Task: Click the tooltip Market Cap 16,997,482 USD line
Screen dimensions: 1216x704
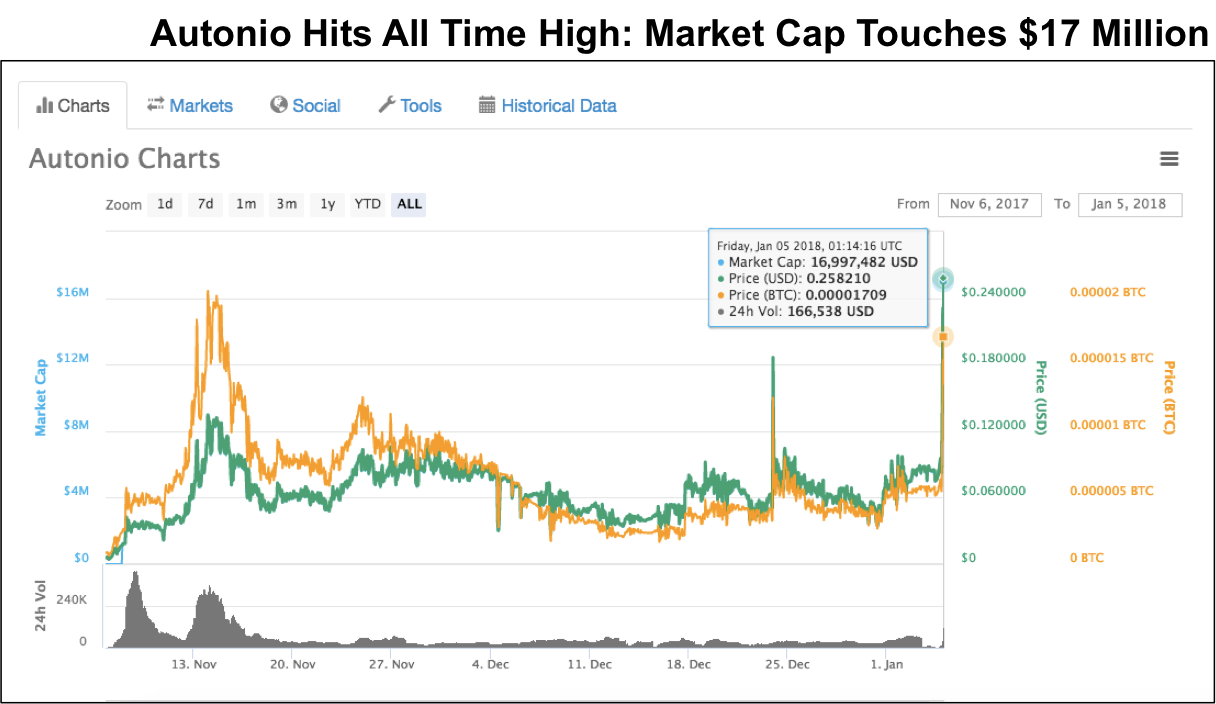Action: click(x=817, y=261)
